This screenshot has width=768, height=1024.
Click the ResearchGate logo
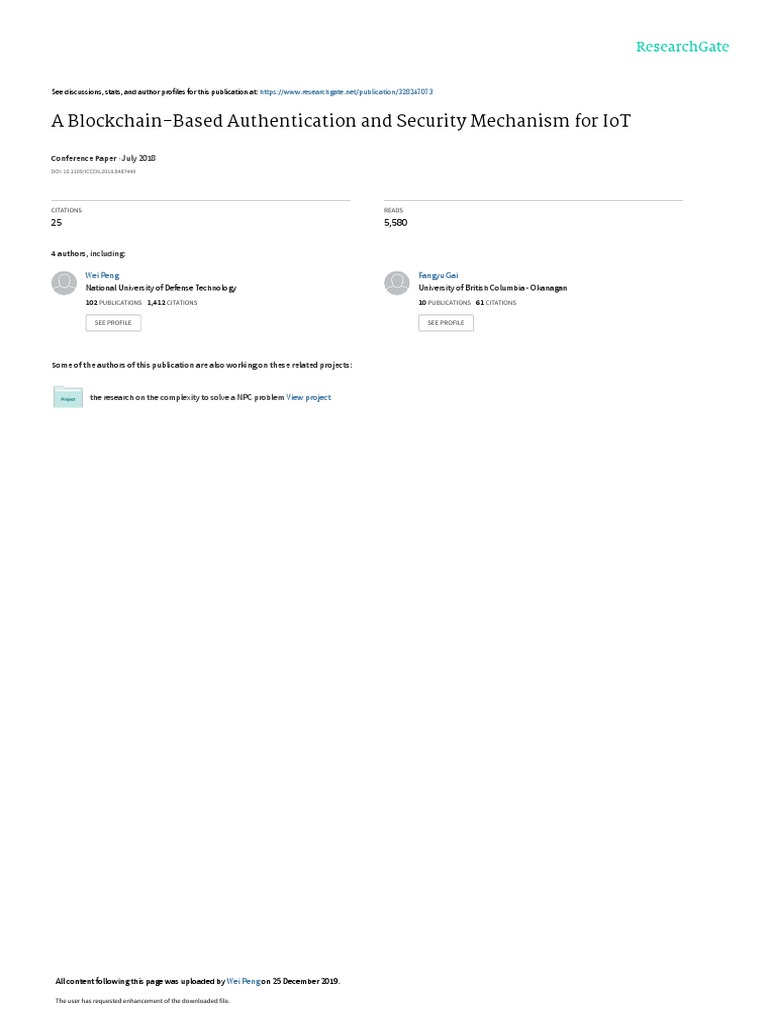[x=682, y=47]
